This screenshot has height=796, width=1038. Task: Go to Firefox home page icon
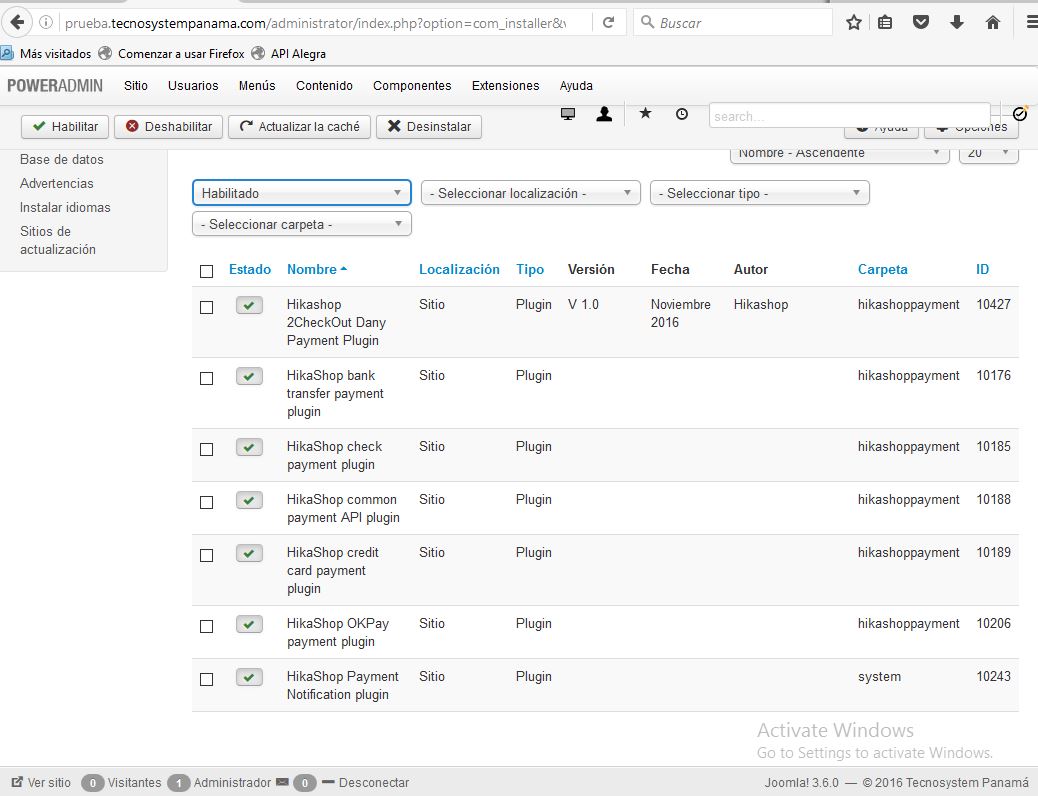pyautogui.click(x=993, y=22)
